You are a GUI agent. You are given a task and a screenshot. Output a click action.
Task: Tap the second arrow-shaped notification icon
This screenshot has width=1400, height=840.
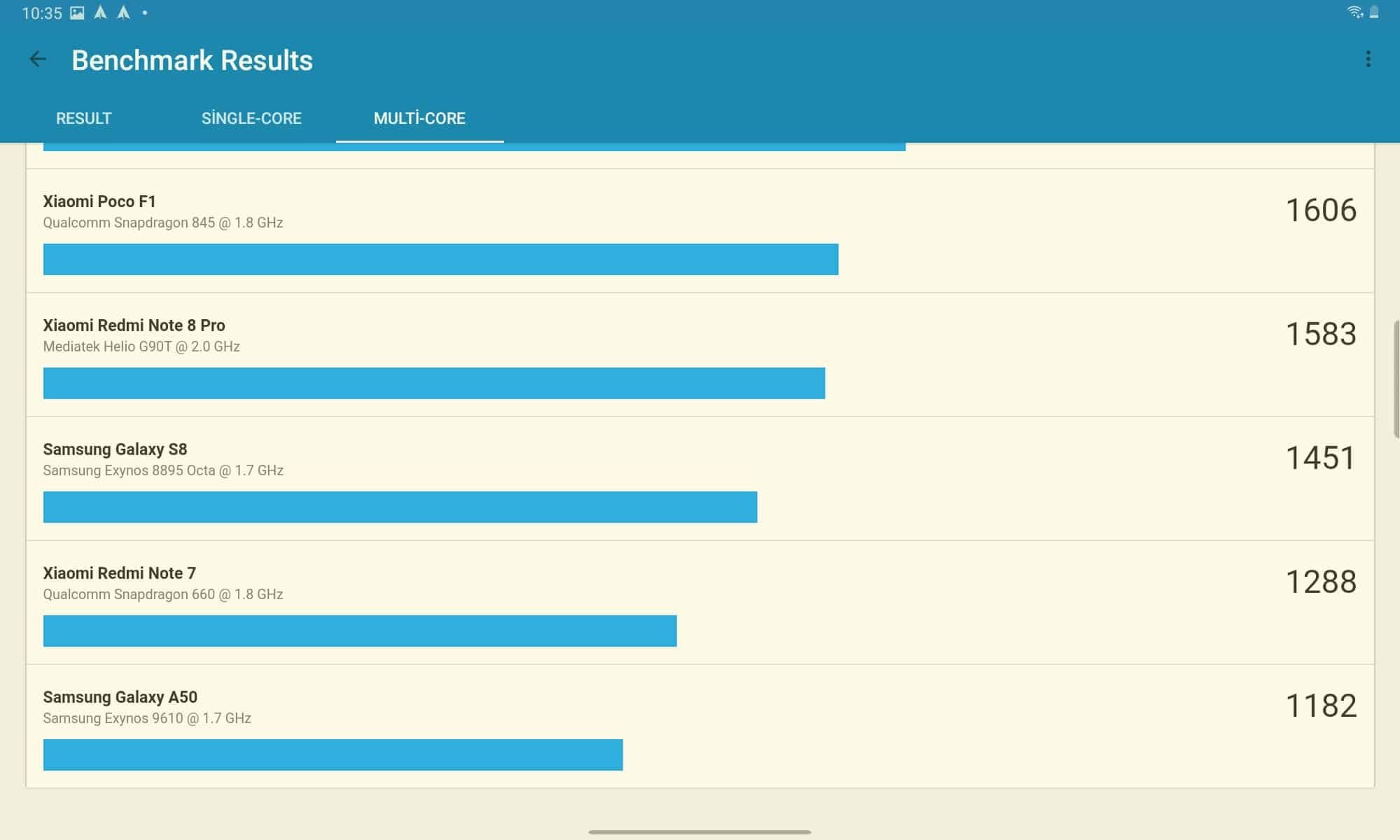click(123, 13)
